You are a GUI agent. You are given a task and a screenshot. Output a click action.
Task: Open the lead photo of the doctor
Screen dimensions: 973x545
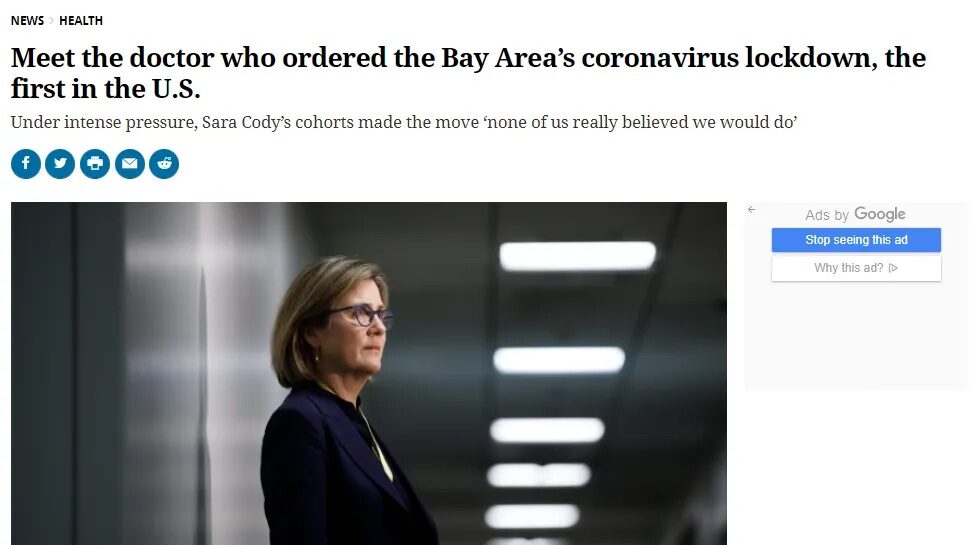(x=369, y=374)
